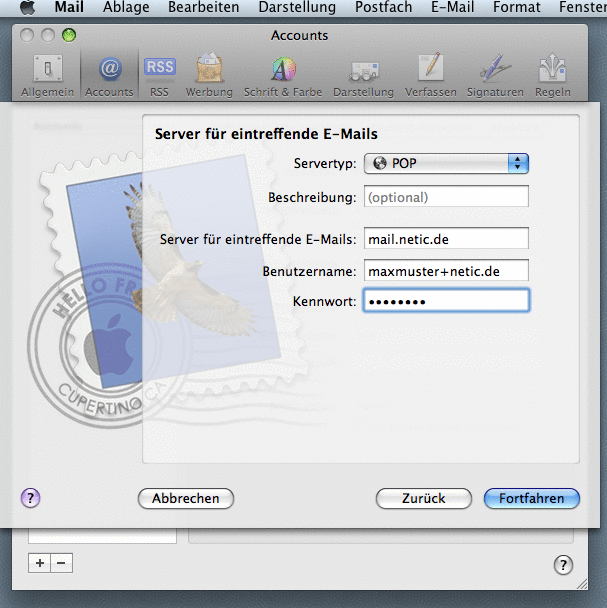
Task: Click the help button in Accounts window
Action: (x=563, y=565)
